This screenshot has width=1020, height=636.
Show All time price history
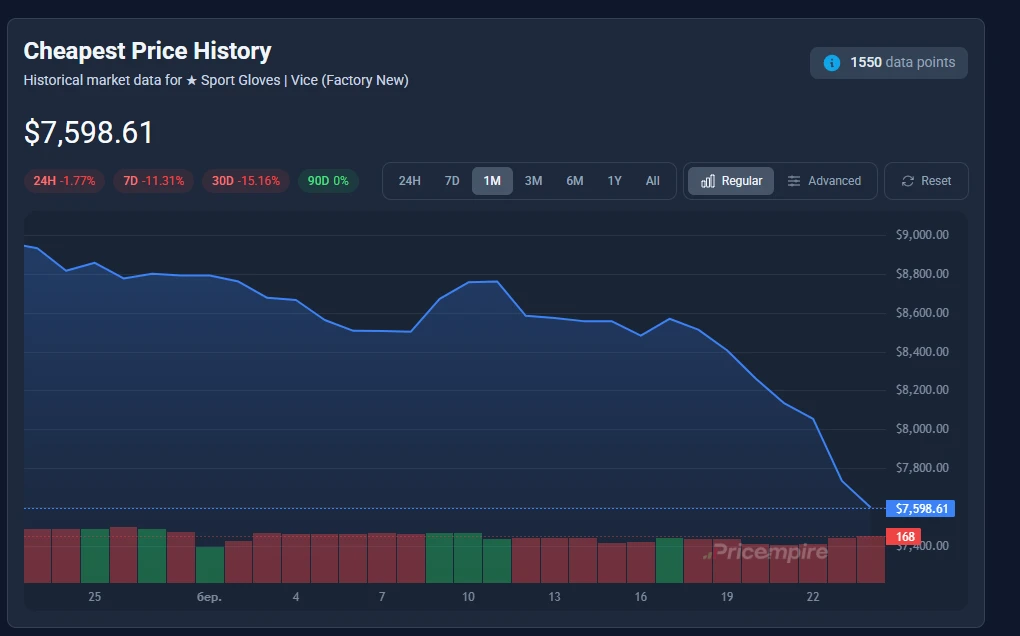(x=652, y=181)
